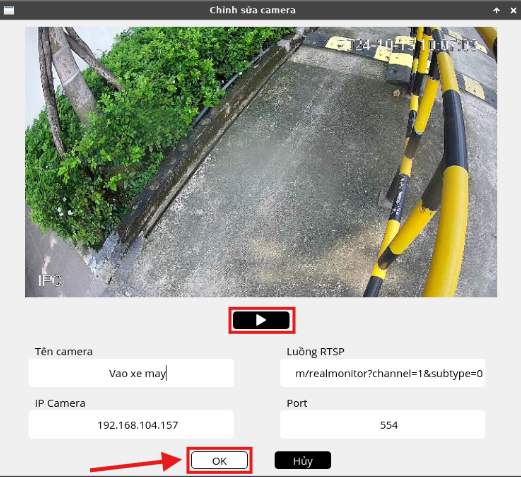
Task: Open the window menu icon in title bar
Action: point(9,10)
